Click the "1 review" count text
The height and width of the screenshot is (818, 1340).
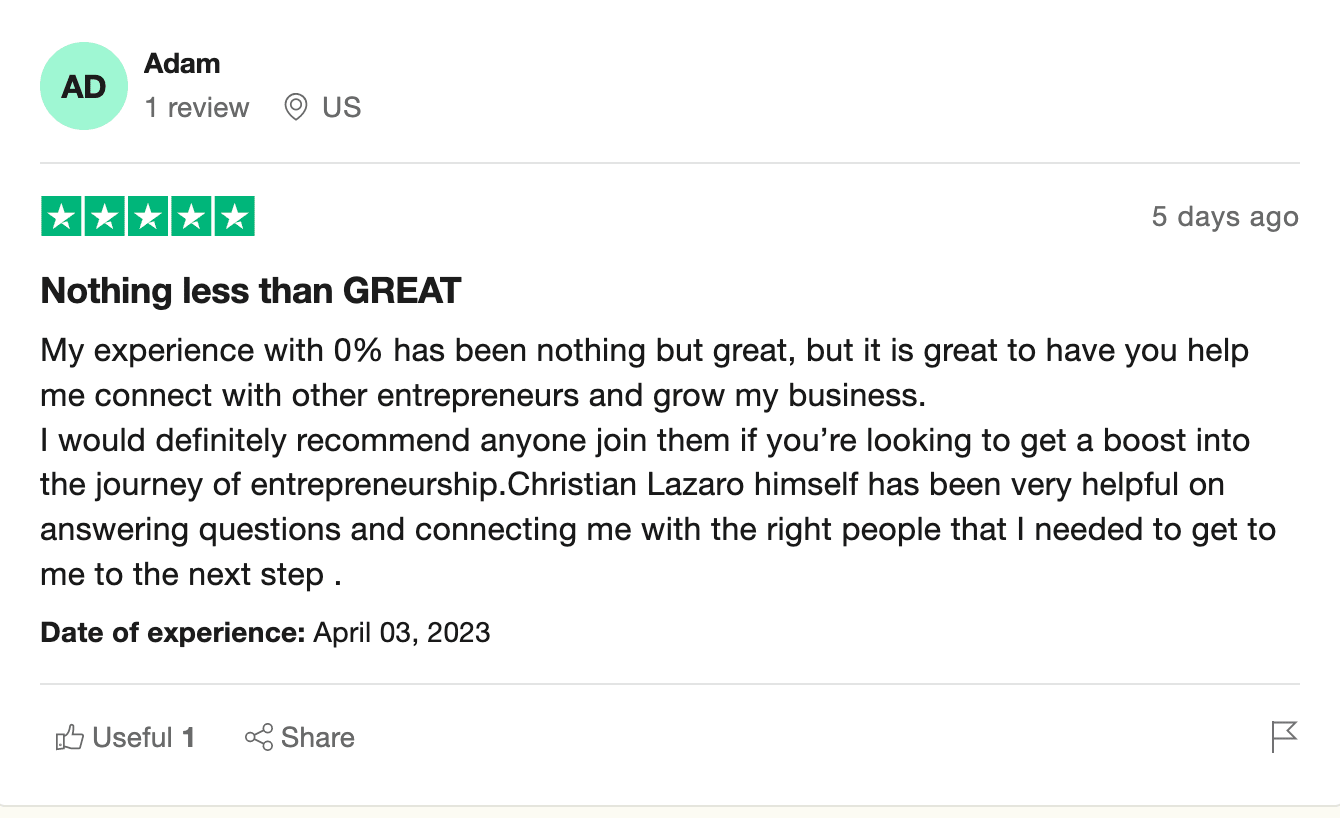coord(197,107)
